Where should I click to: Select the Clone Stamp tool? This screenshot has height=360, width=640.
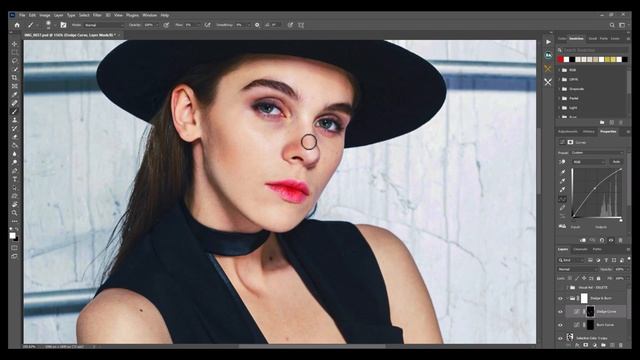(x=15, y=120)
